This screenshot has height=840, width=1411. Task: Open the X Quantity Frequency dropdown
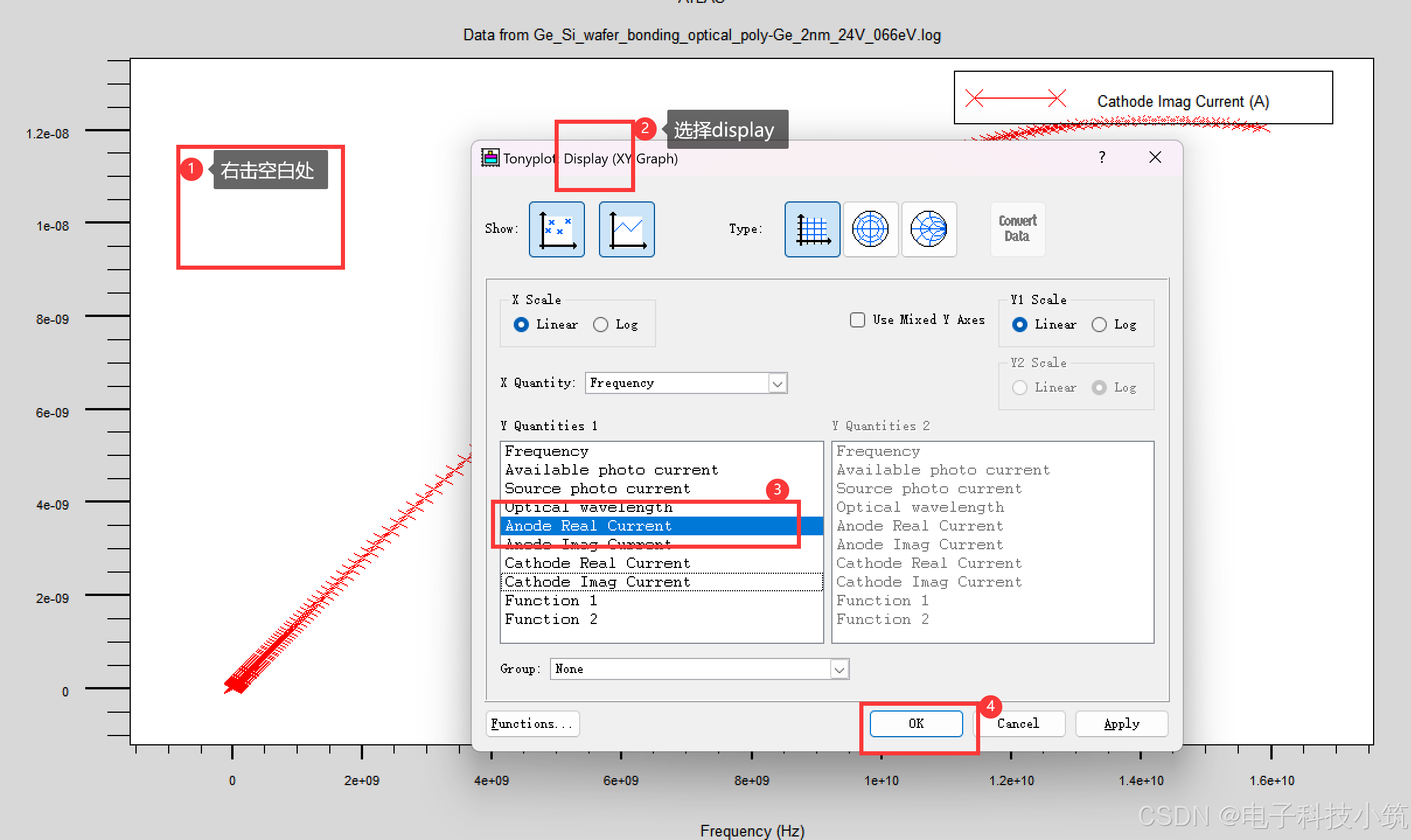coord(777,384)
